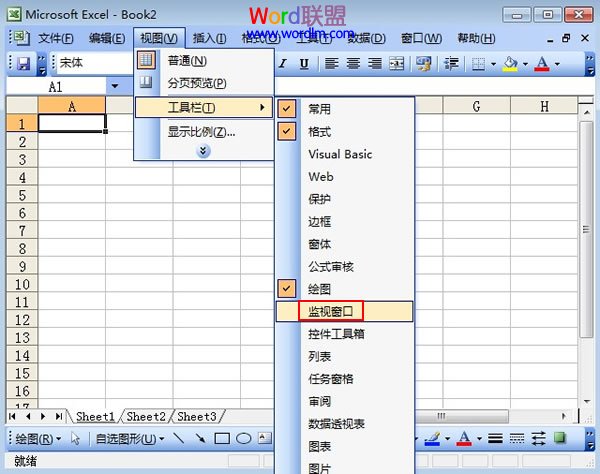This screenshot has height=474, width=600.
Task: Click the Font Color A in the drawing toolbar
Action: 464,438
